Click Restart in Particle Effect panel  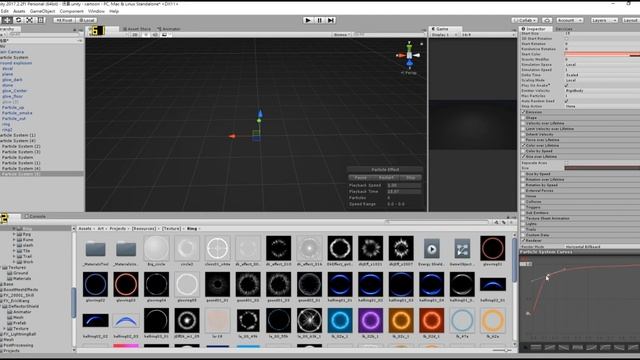click(386, 178)
